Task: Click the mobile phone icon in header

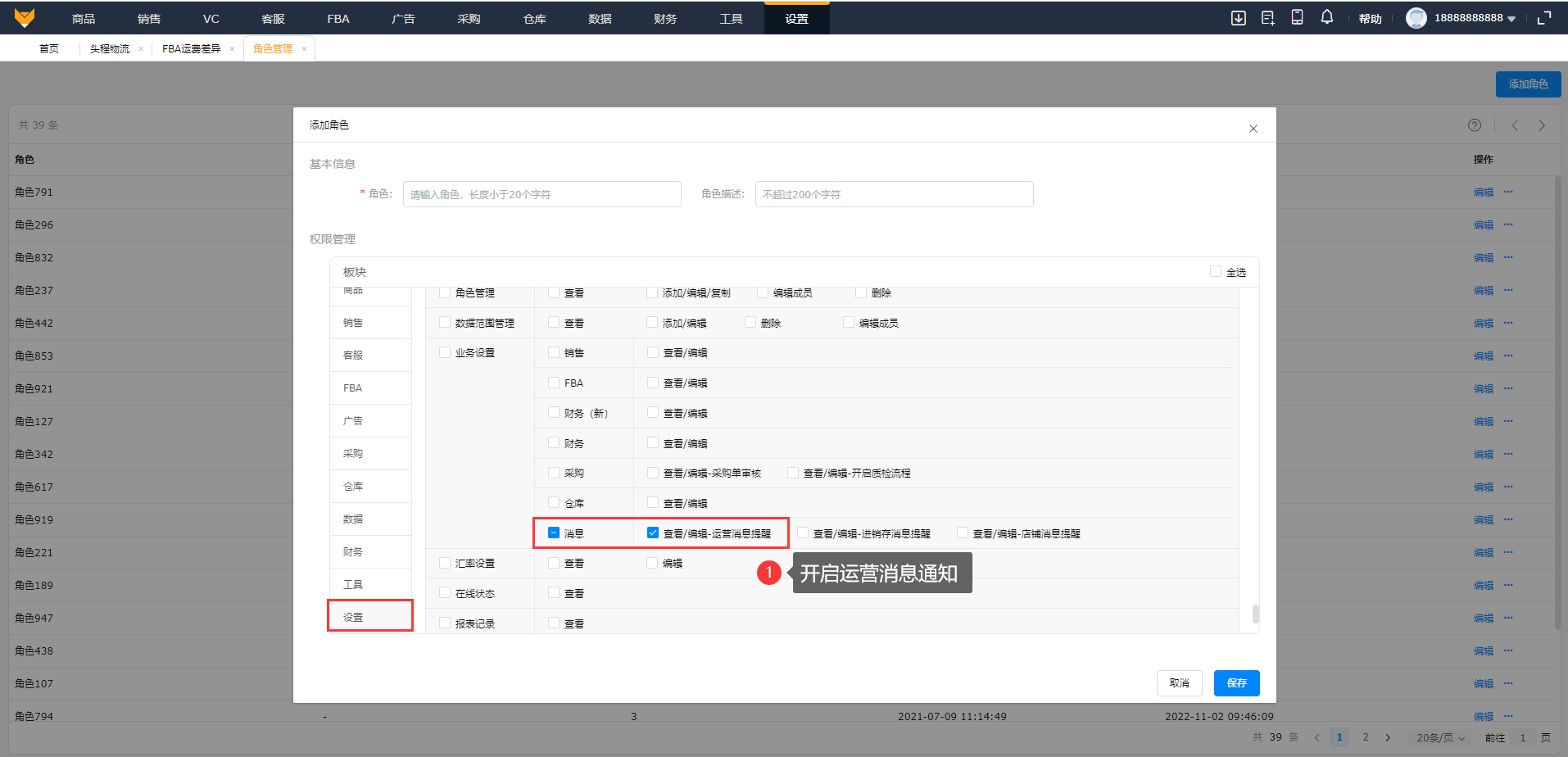Action: [1297, 17]
